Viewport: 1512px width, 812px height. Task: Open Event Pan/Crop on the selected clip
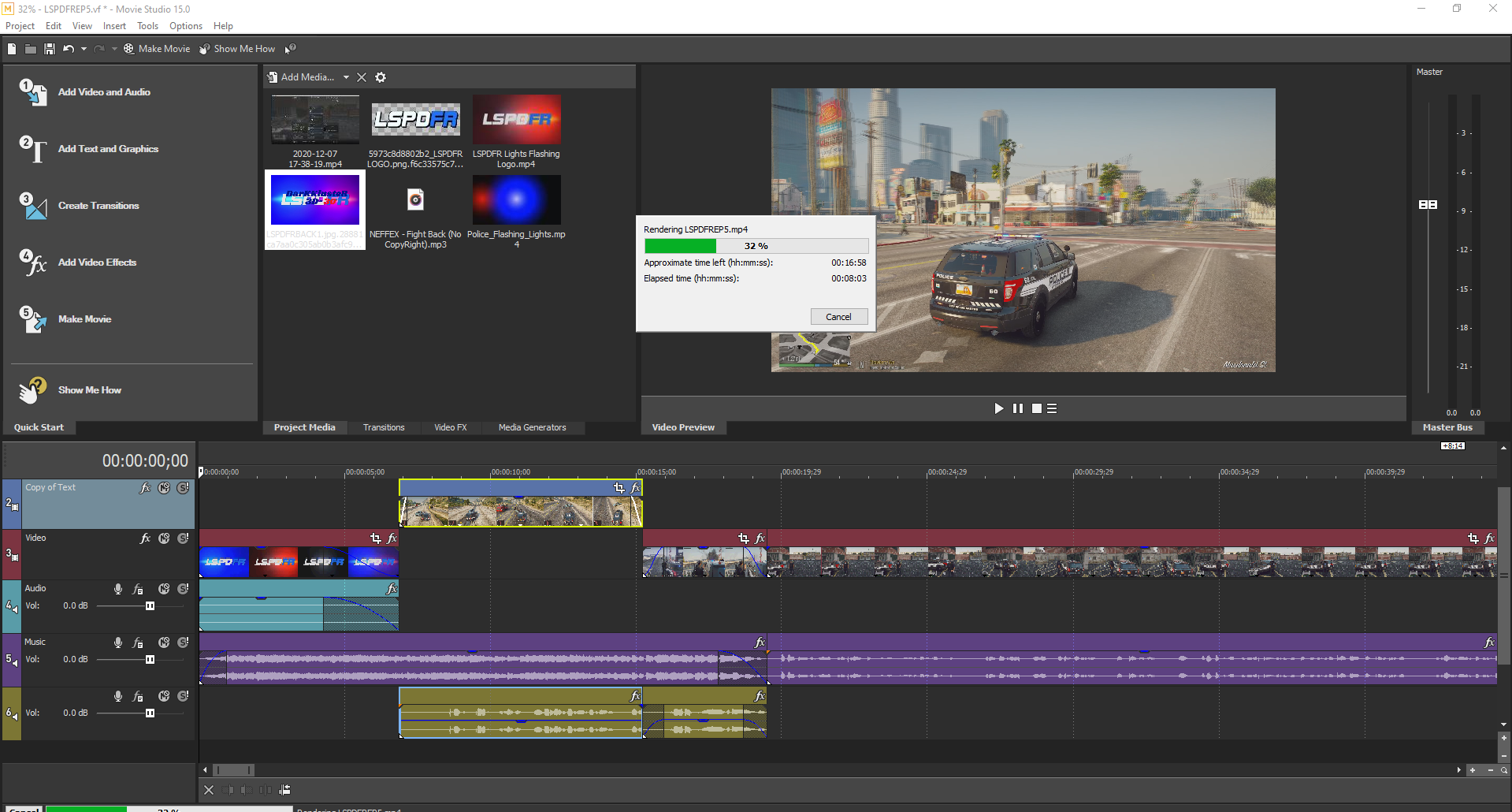pos(619,488)
